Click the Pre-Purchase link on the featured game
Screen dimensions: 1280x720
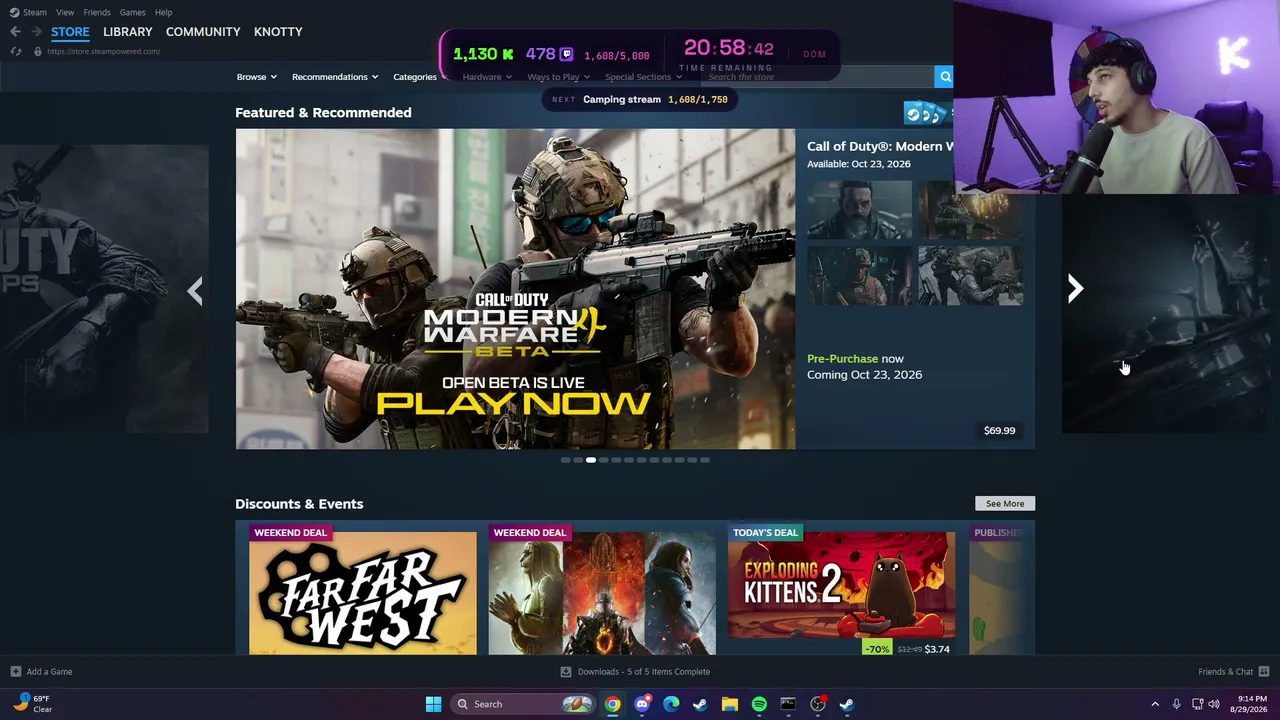tap(843, 359)
